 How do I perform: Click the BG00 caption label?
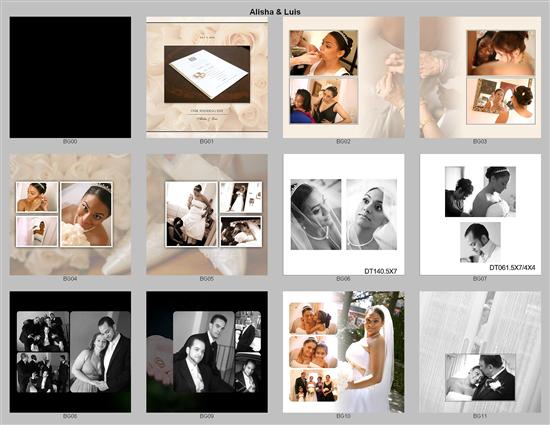tap(70, 142)
